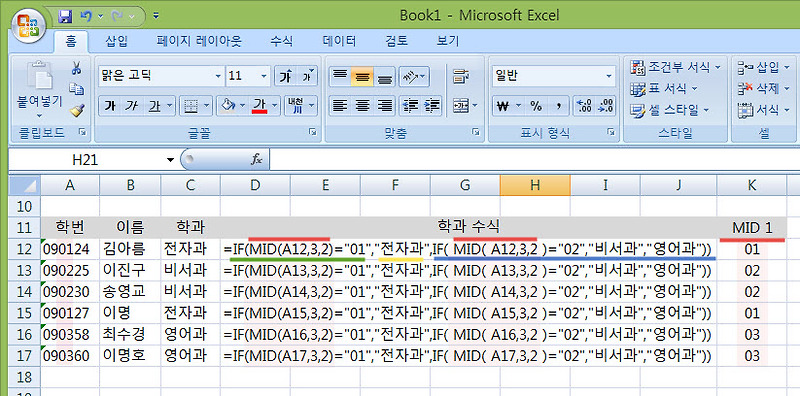800x396 pixels.
Task: Align cell text right
Action: [x=385, y=106]
